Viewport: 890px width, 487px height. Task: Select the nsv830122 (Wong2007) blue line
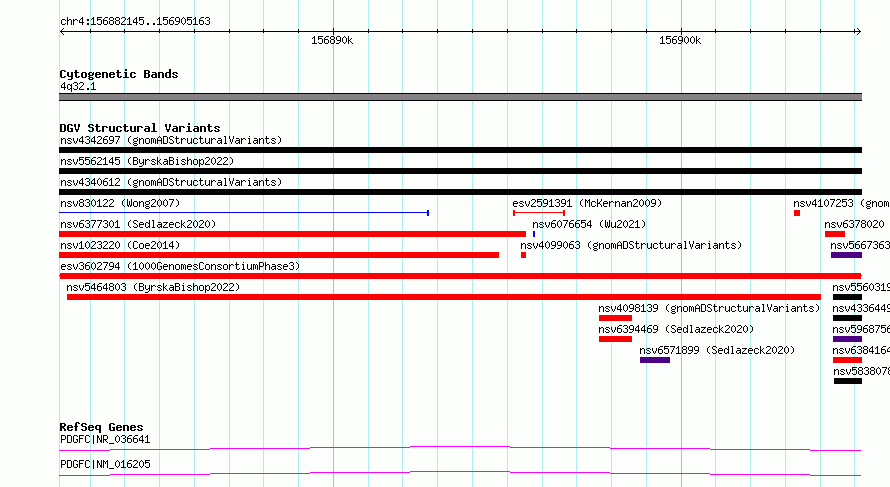pos(244,213)
